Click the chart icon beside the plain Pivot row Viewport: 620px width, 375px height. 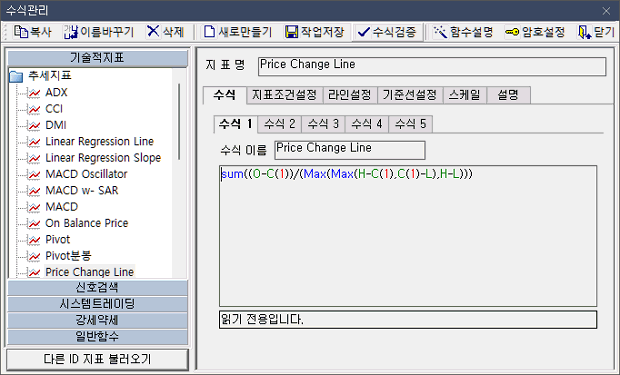(34, 240)
